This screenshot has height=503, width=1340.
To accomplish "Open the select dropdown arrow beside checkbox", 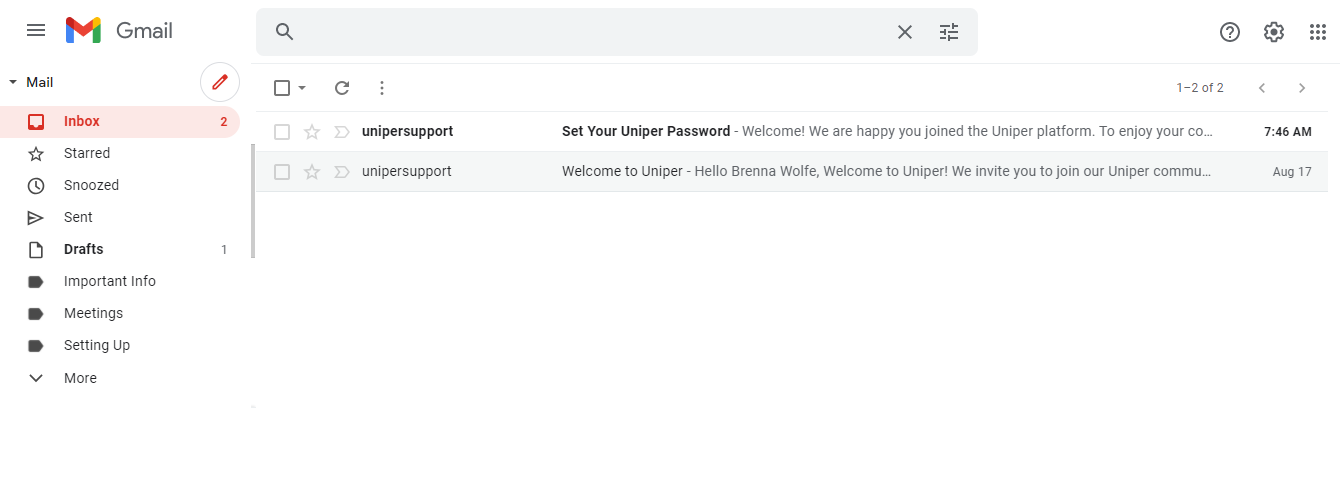I will coord(302,88).
